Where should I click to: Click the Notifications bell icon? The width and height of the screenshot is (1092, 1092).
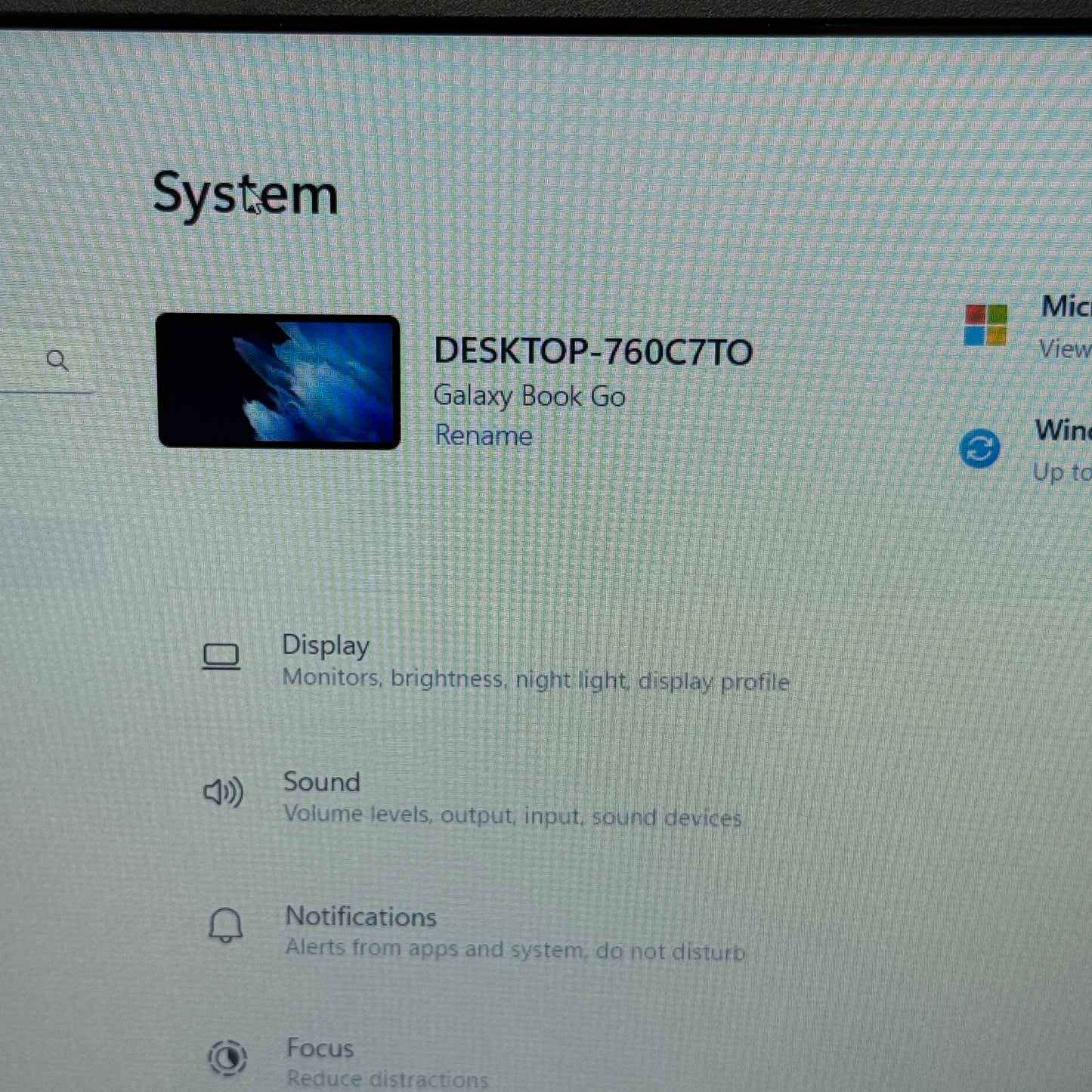click(225, 926)
